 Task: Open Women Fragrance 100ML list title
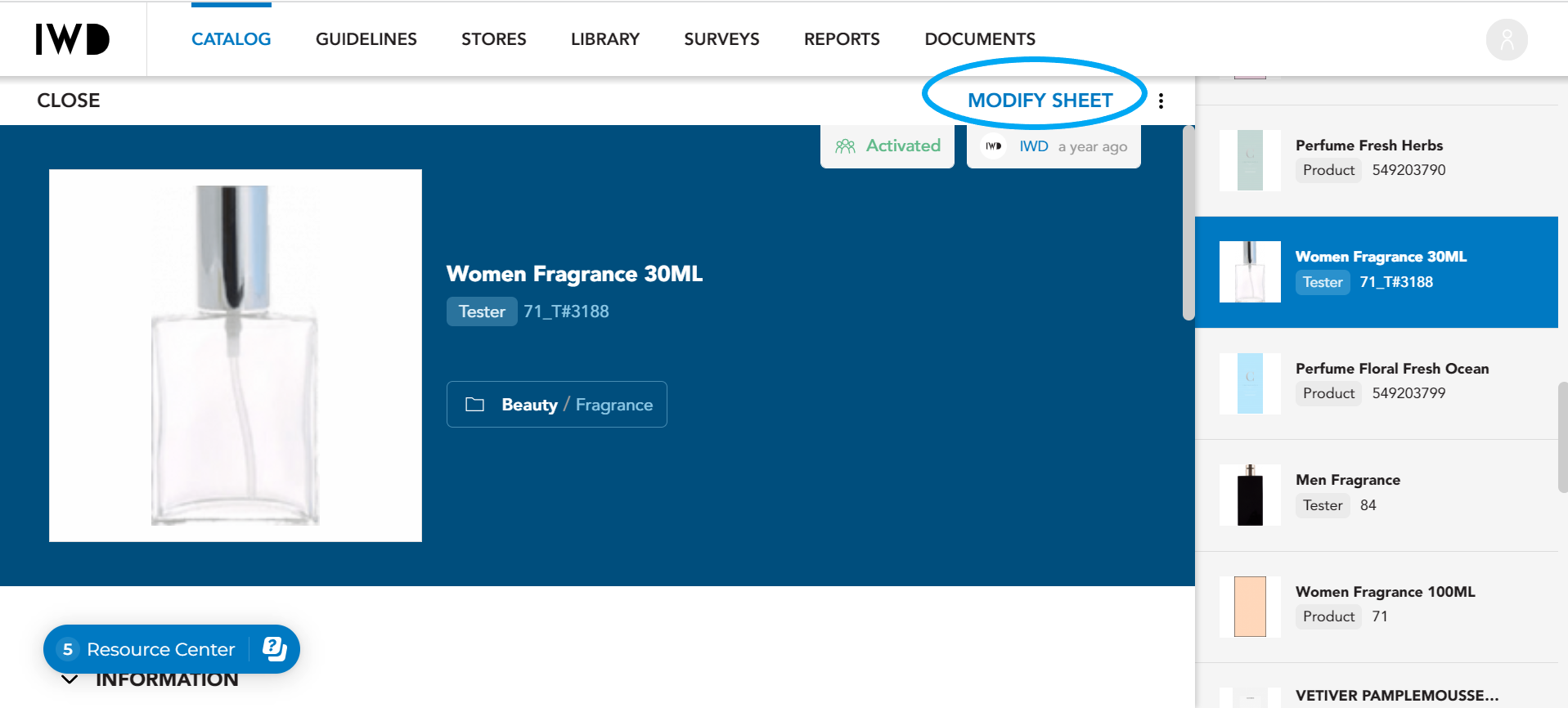(1386, 592)
